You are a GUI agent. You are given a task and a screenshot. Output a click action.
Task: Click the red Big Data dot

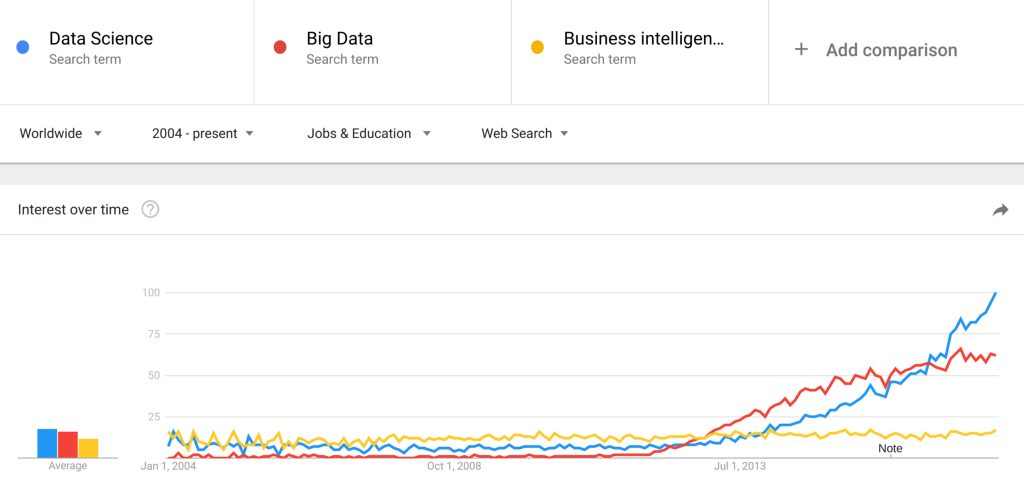click(x=281, y=47)
